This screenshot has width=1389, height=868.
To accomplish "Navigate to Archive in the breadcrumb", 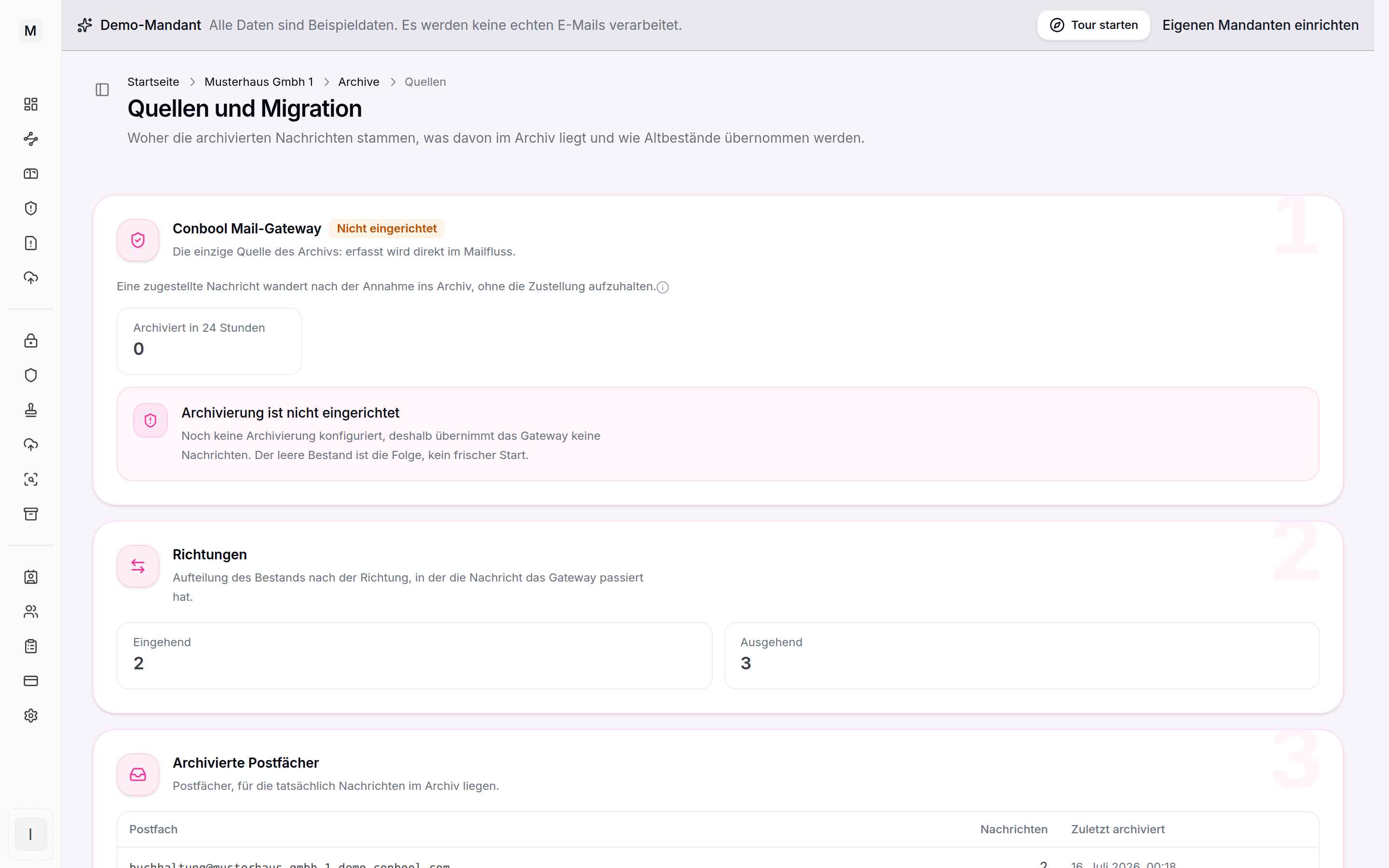I will [359, 82].
